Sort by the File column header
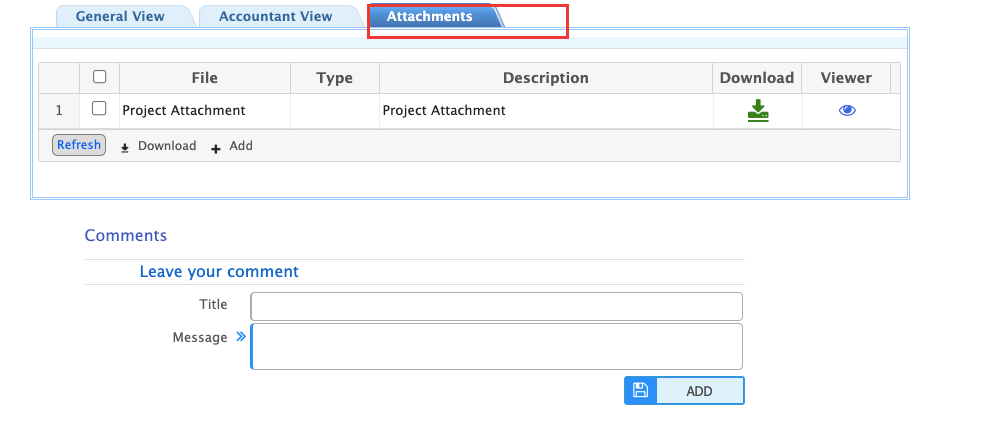990x431 pixels. tap(205, 78)
